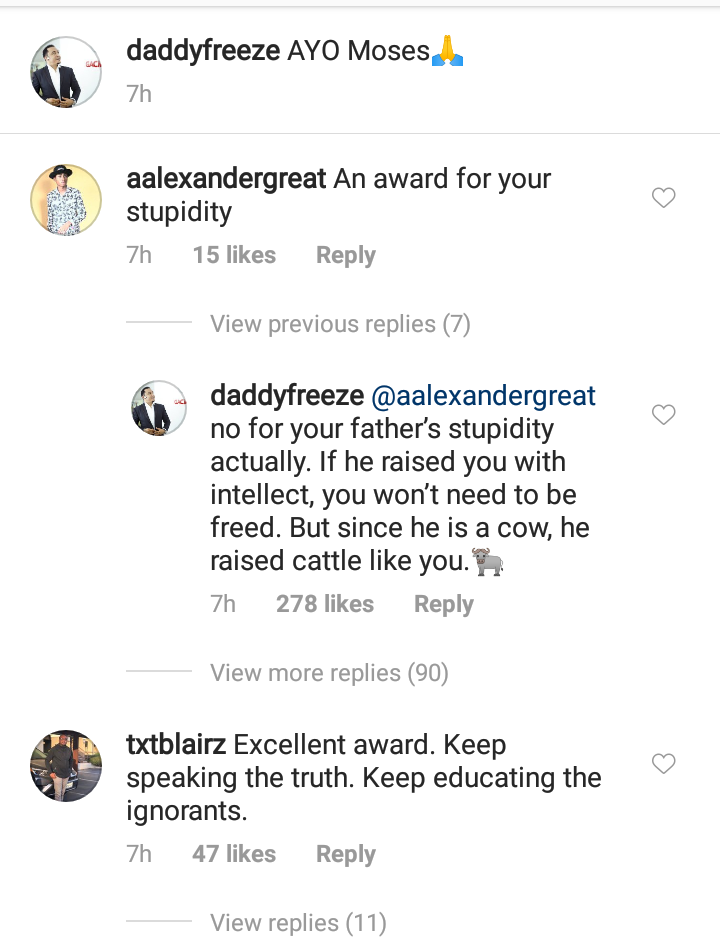Image resolution: width=720 pixels, height=947 pixels.
Task: Expand View replies (11)
Action: [x=298, y=922]
